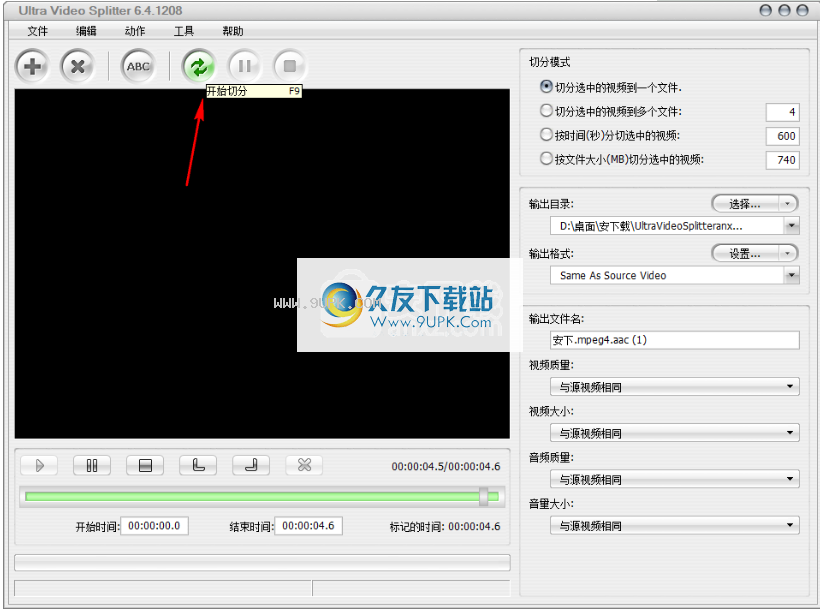This screenshot has width=820, height=611.
Task: Clear markers with the grey X button
Action: pos(304,465)
